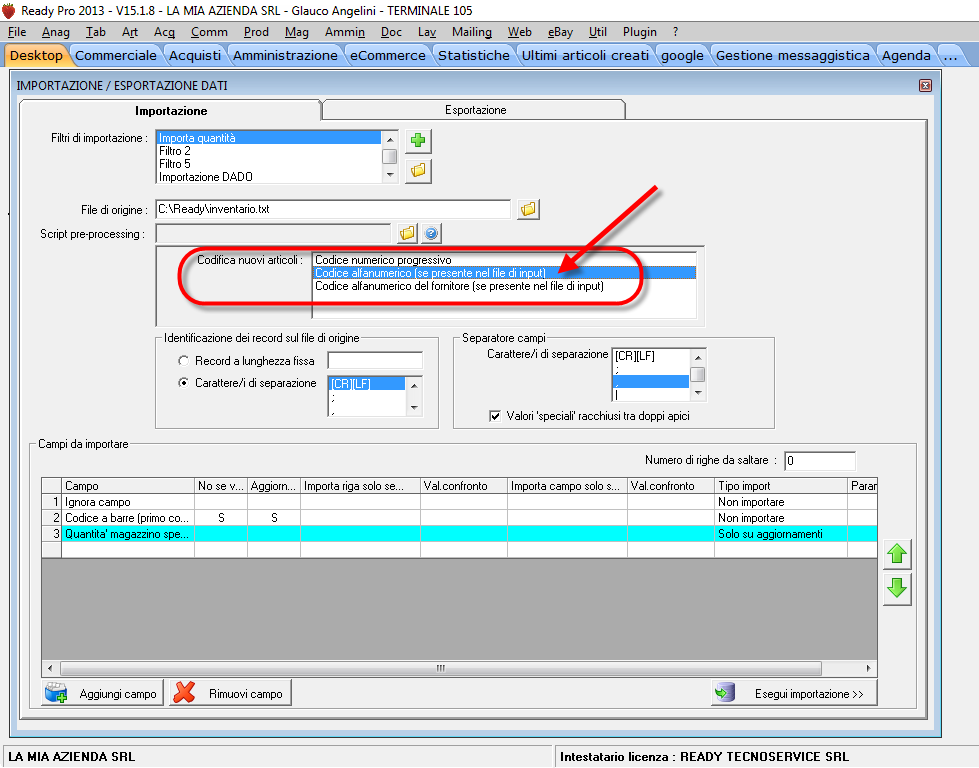Screen dimensions: 979x768
Task: Open filter folder icon below green plus
Action: click(x=418, y=170)
